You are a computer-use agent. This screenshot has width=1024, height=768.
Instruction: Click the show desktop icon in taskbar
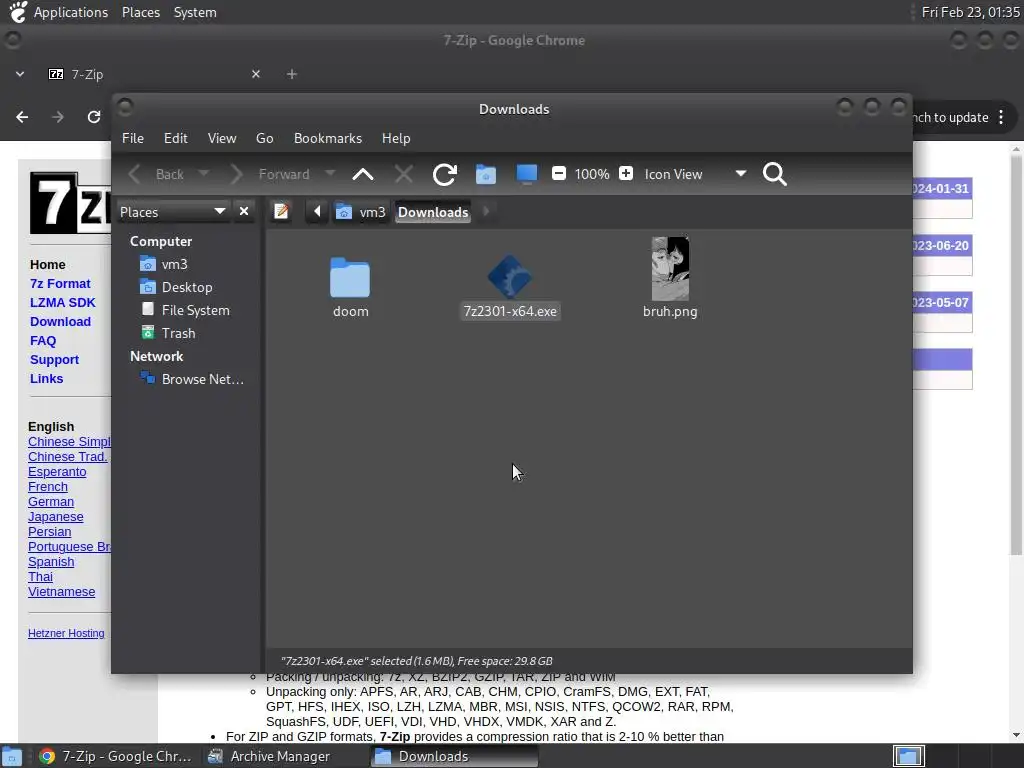(12, 757)
